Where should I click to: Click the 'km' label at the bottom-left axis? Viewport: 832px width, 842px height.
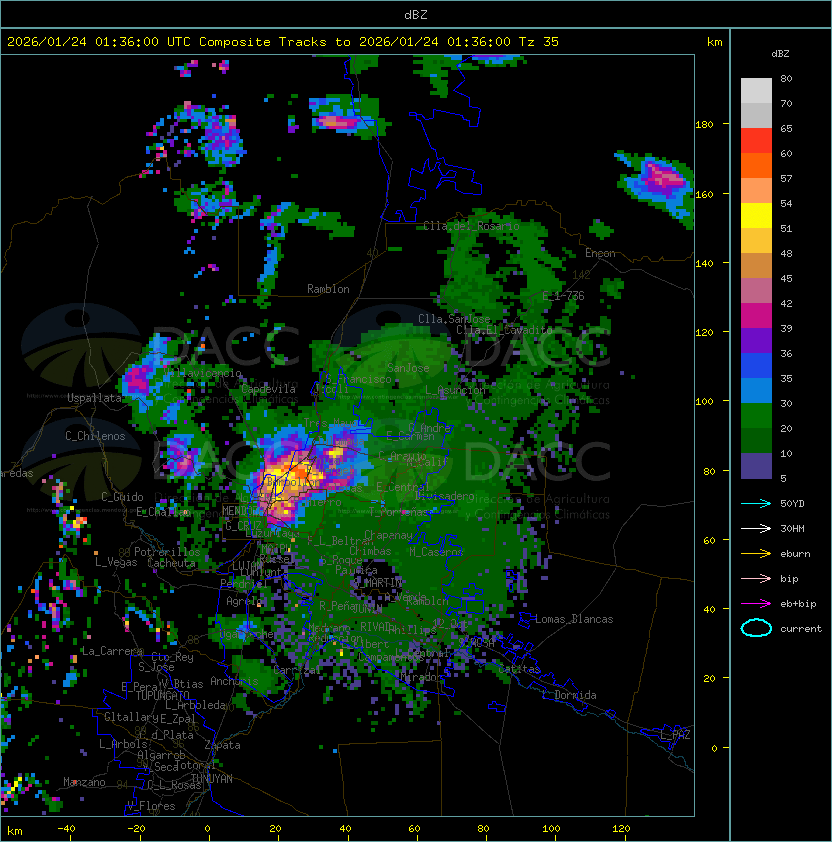pyautogui.click(x=15, y=831)
